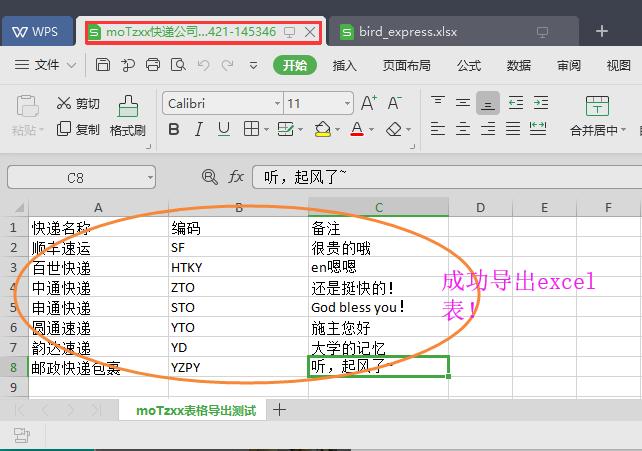Viewport: 642px width, 451px height.
Task: Click the Merge and Center (合并居中) icon
Action: (x=597, y=106)
